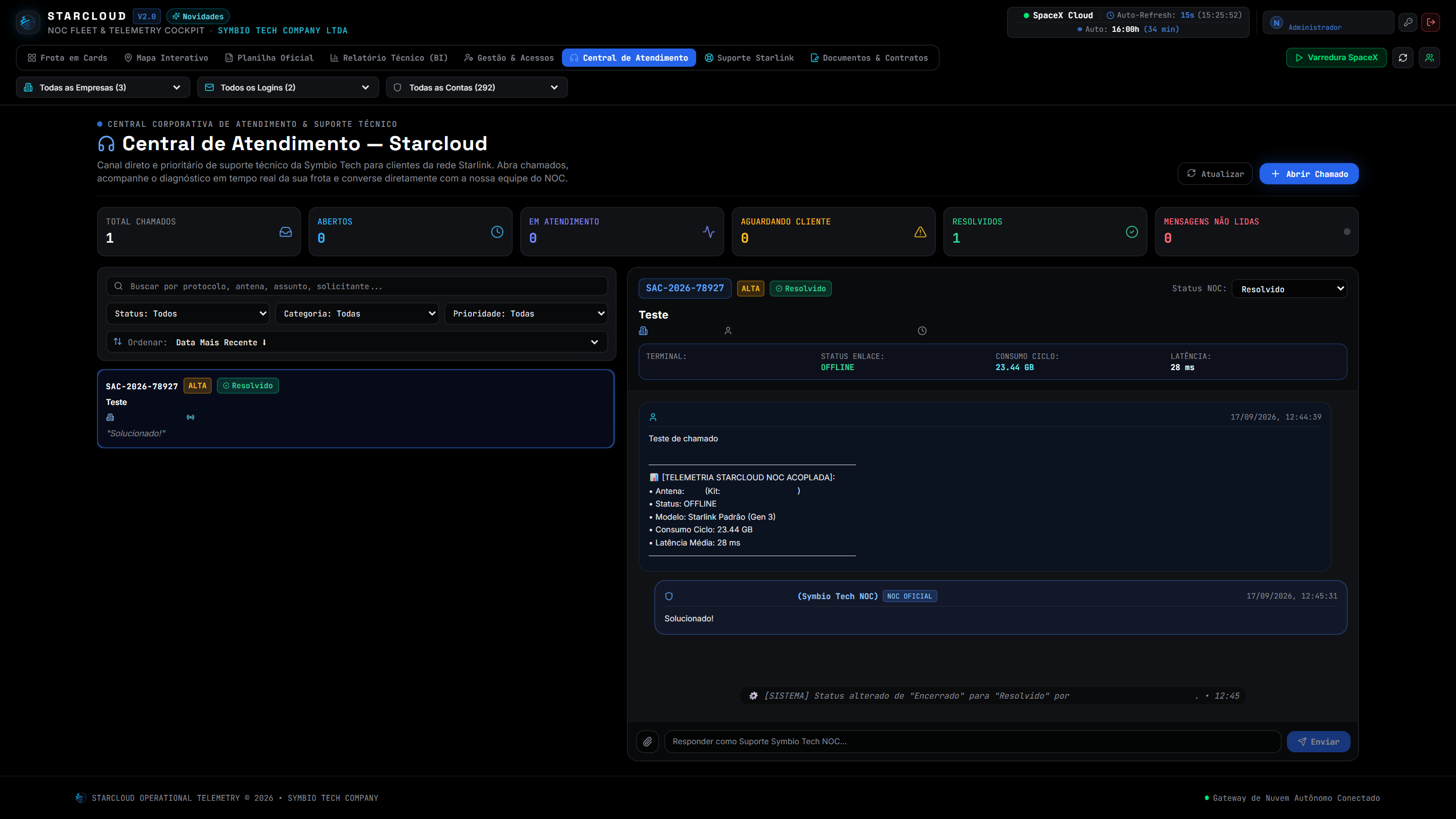The height and width of the screenshot is (819, 1456).
Task: Open Documentos & Contratos tab
Action: coord(870,58)
